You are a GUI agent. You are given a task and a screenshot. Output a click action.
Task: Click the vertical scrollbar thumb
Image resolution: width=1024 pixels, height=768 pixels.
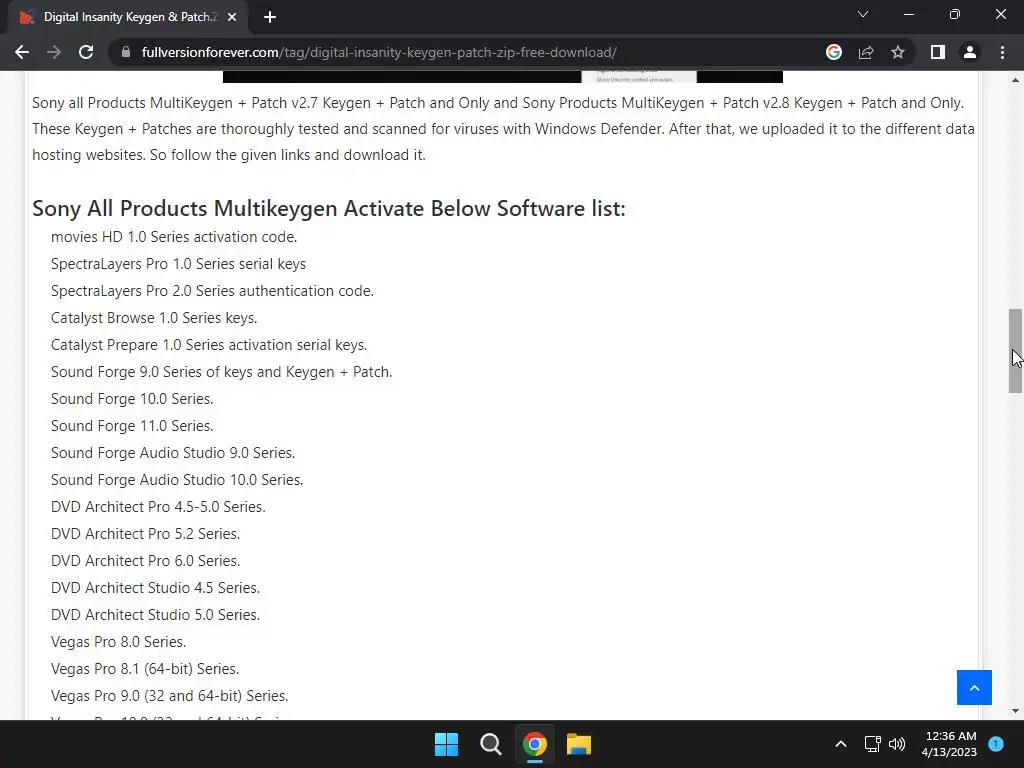[x=1015, y=351]
